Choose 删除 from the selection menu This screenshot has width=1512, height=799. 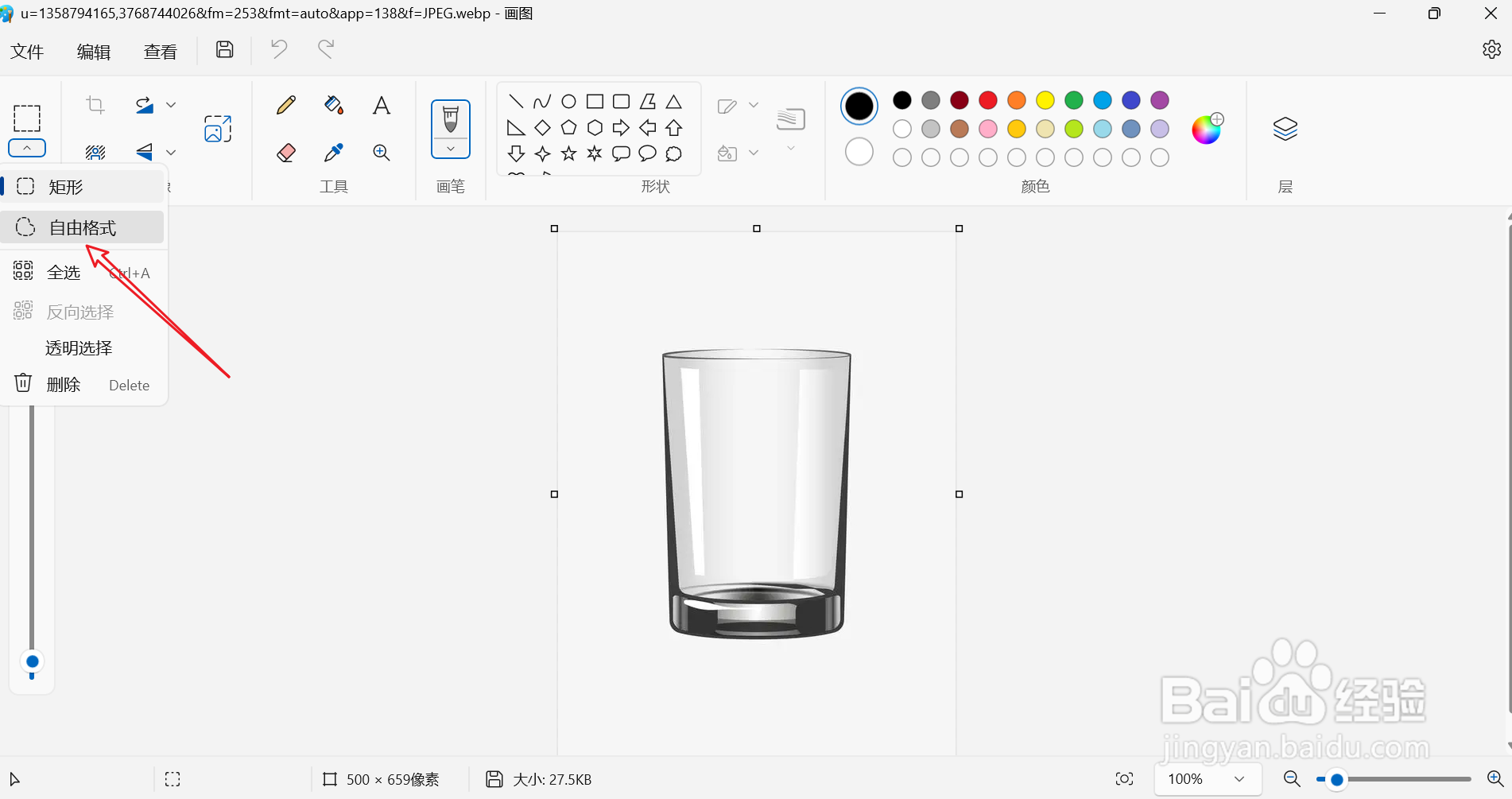click(83, 385)
